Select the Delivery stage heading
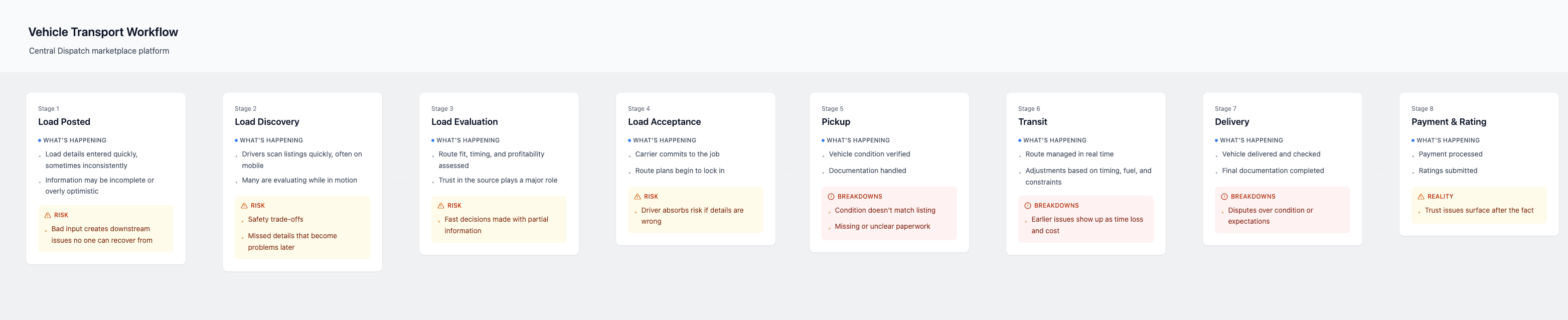The image size is (1568, 320). tap(1231, 122)
